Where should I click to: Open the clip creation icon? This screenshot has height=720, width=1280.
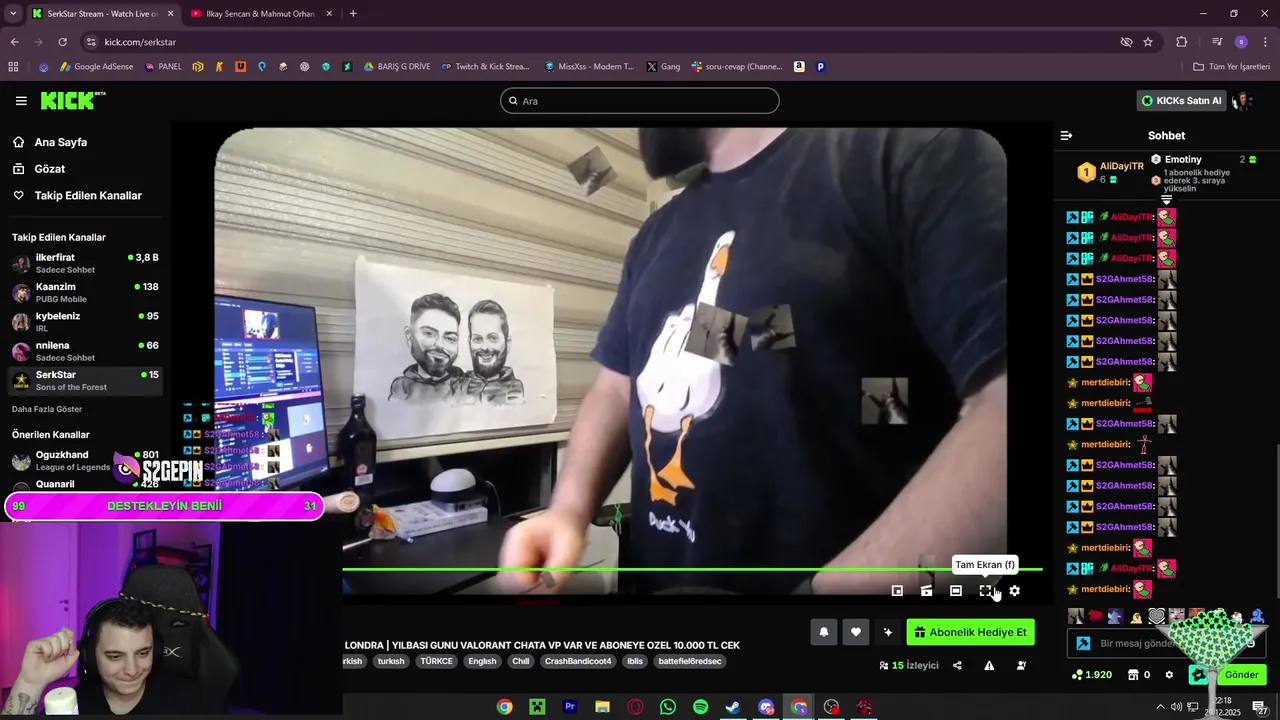pos(927,591)
